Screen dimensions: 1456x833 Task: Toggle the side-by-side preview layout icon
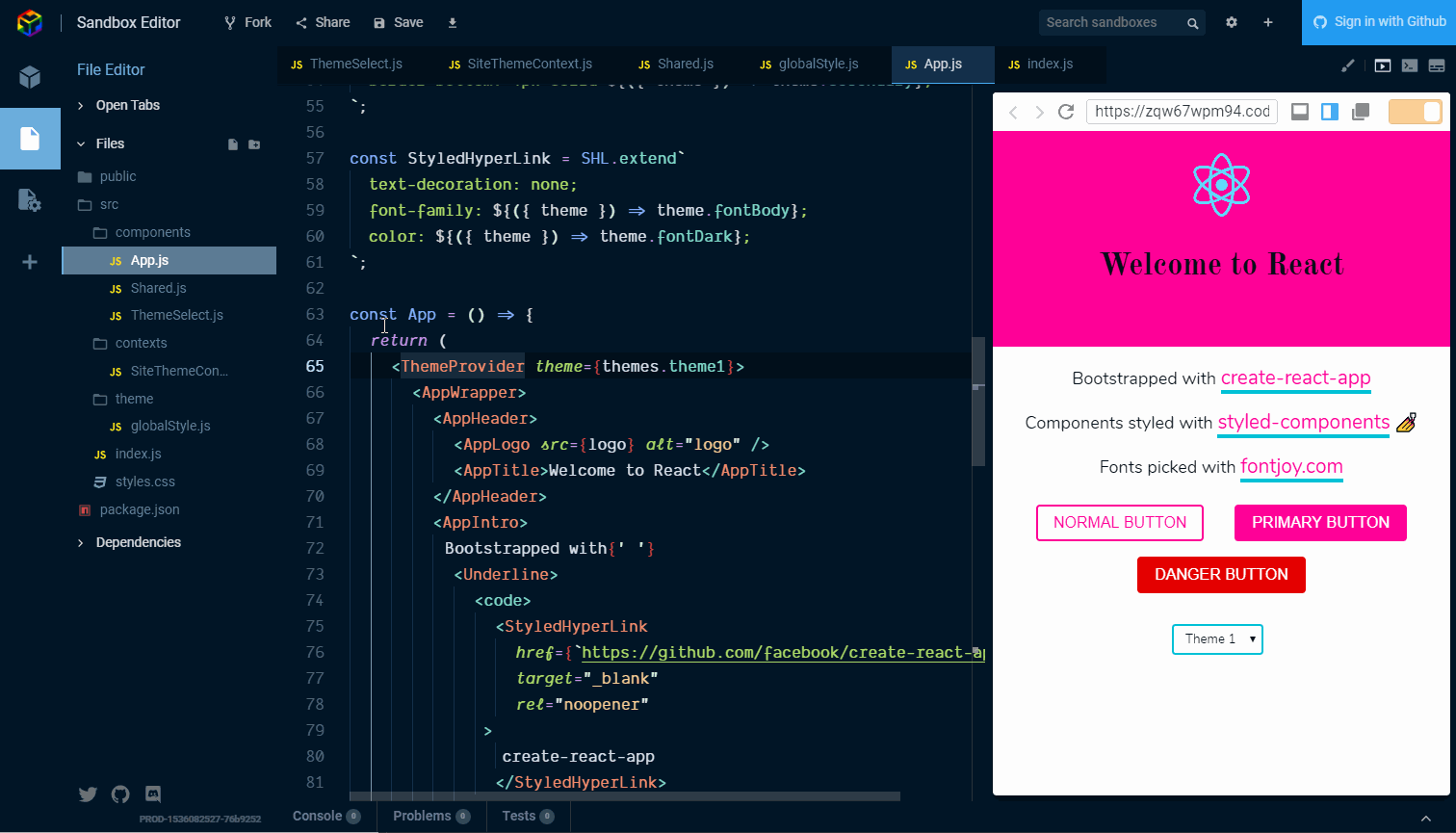pos(1330,112)
